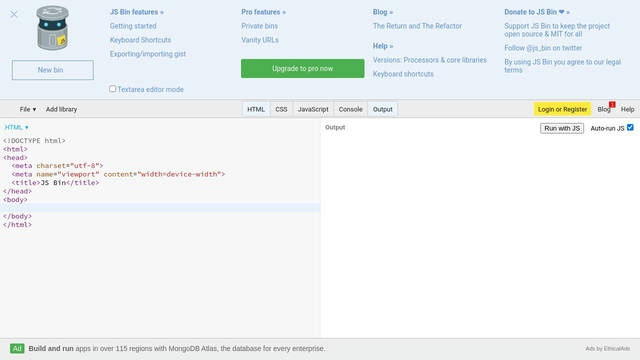
Task: Click Run with JS button
Action: (562, 128)
